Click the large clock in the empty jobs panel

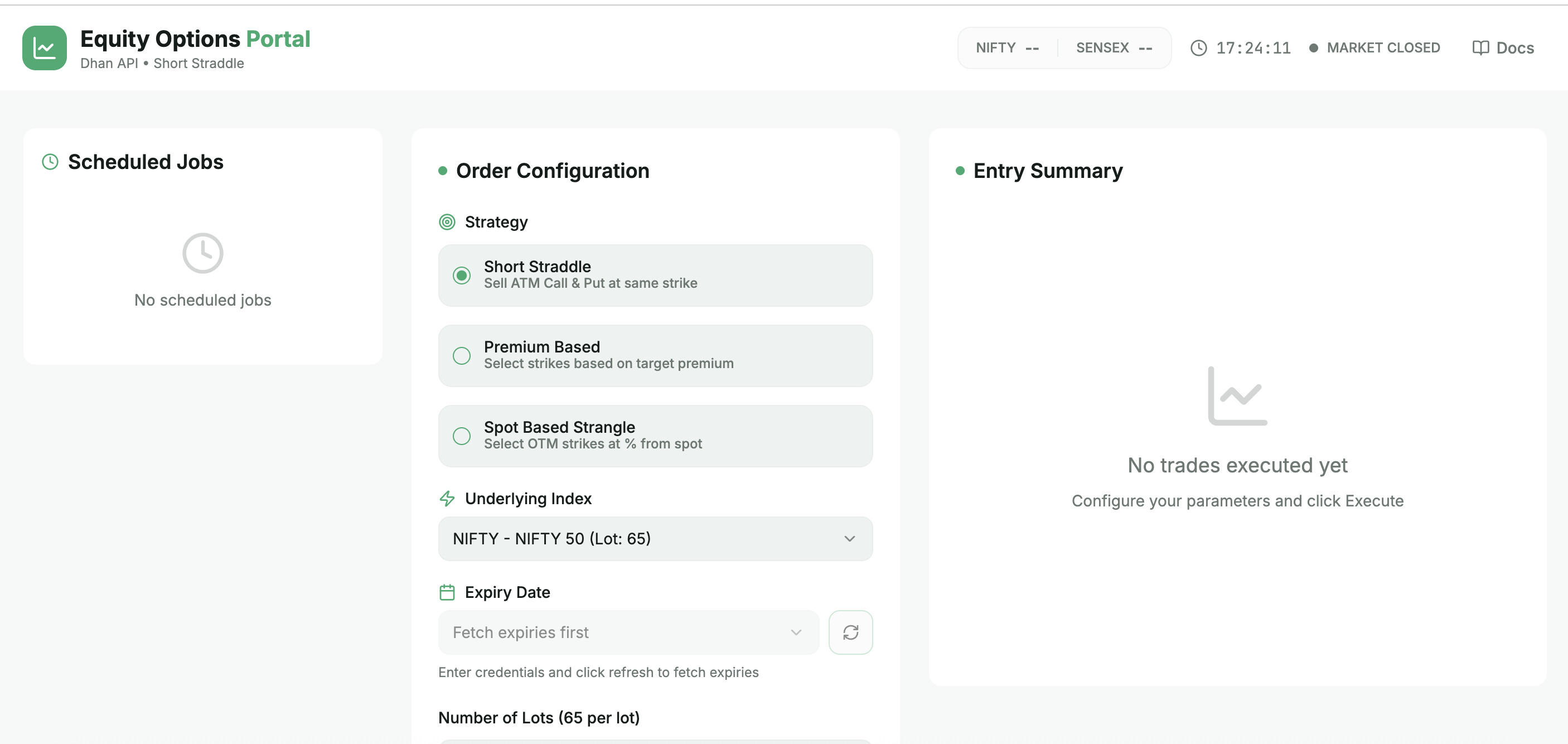203,253
